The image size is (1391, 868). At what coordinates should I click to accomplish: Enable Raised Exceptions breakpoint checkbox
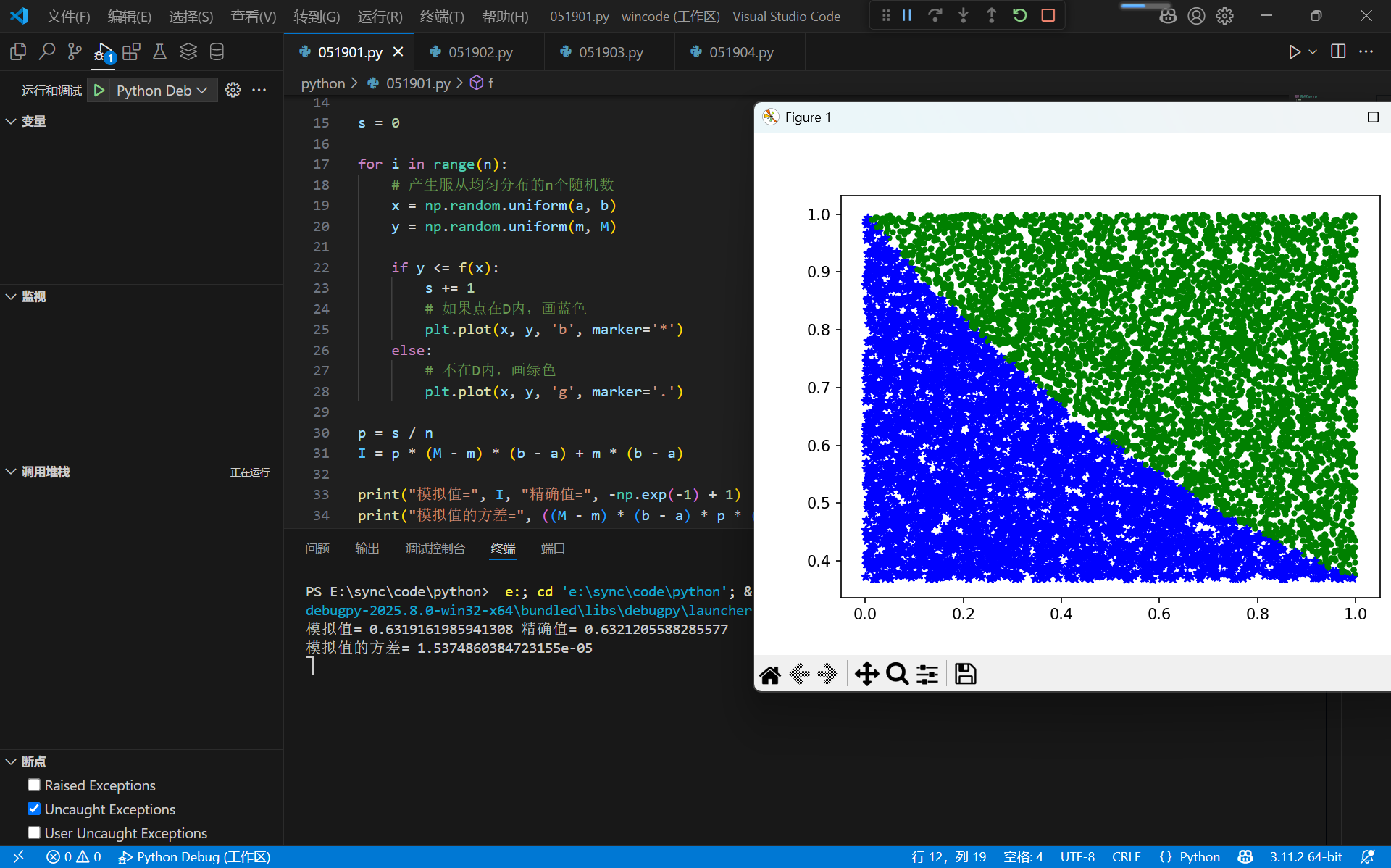click(34, 785)
